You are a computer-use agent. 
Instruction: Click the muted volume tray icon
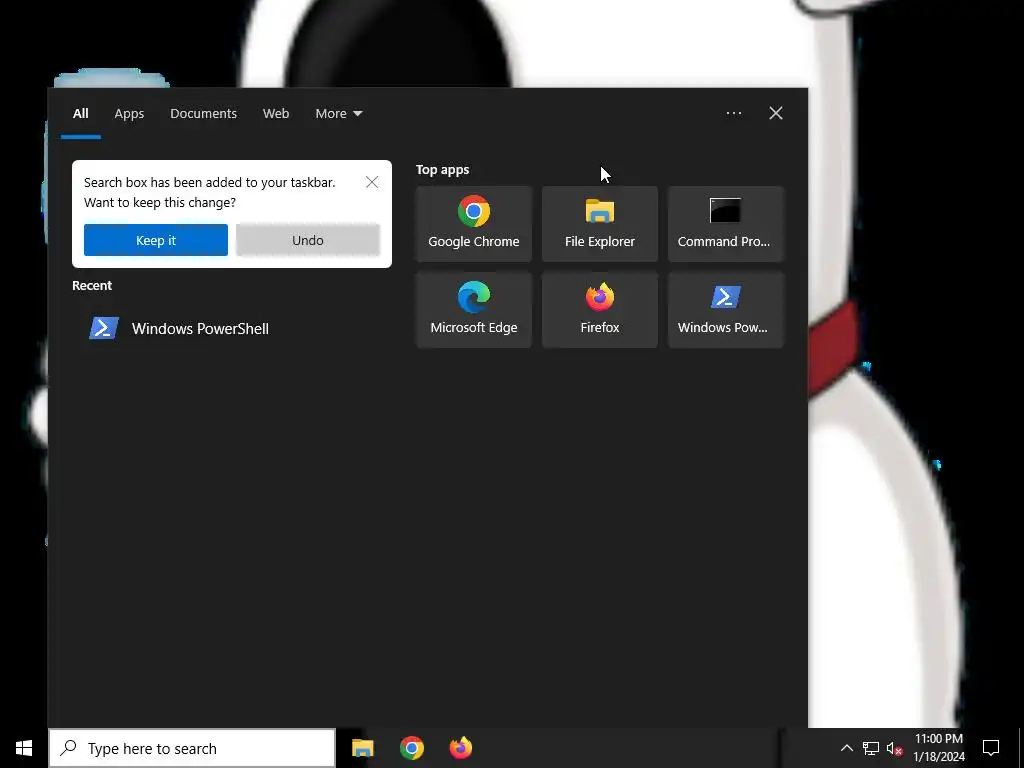pyautogui.click(x=894, y=748)
